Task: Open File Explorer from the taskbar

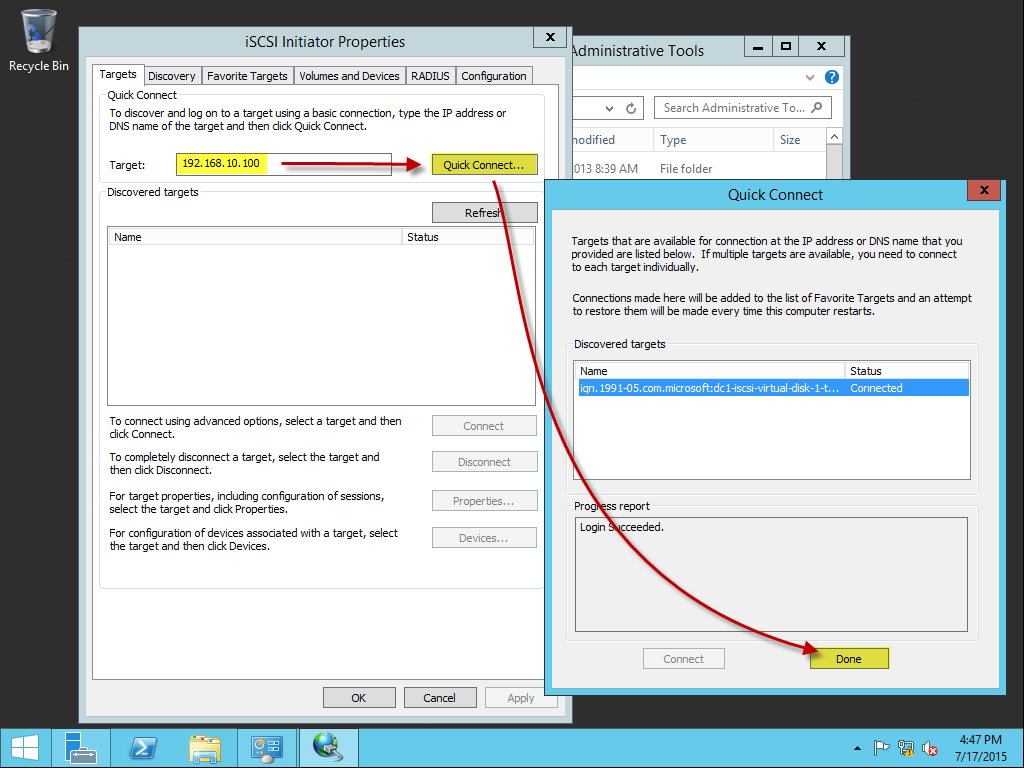Action: 204,748
